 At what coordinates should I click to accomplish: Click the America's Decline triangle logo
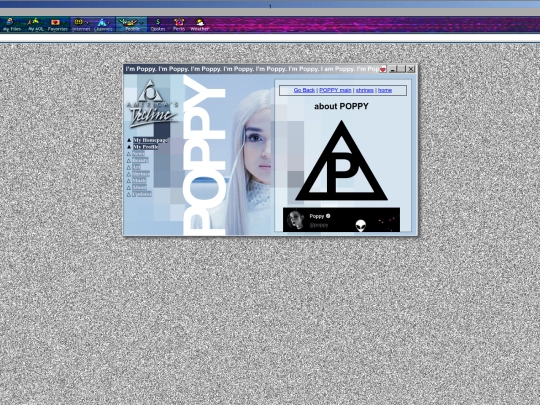click(149, 91)
